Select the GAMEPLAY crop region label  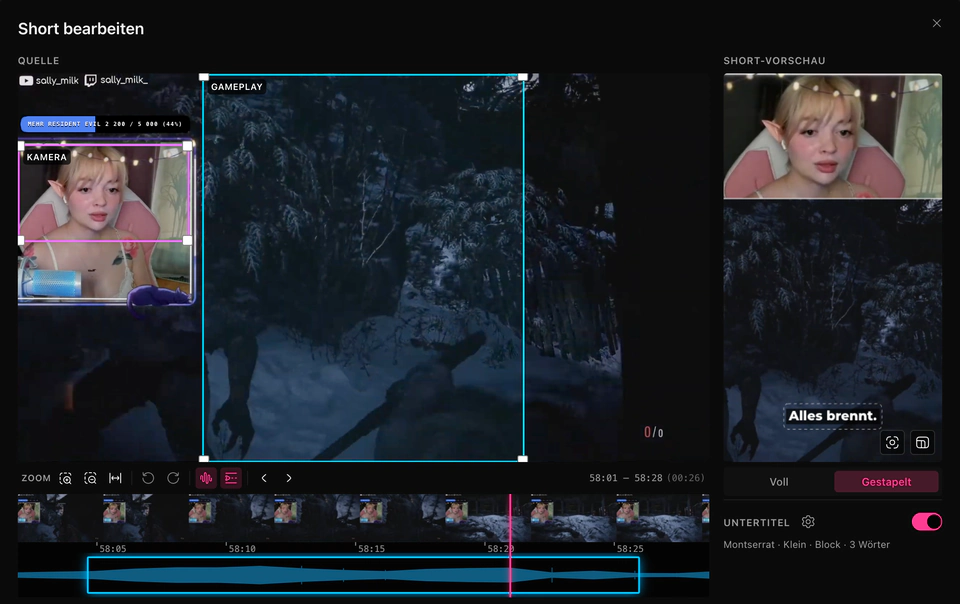237,87
